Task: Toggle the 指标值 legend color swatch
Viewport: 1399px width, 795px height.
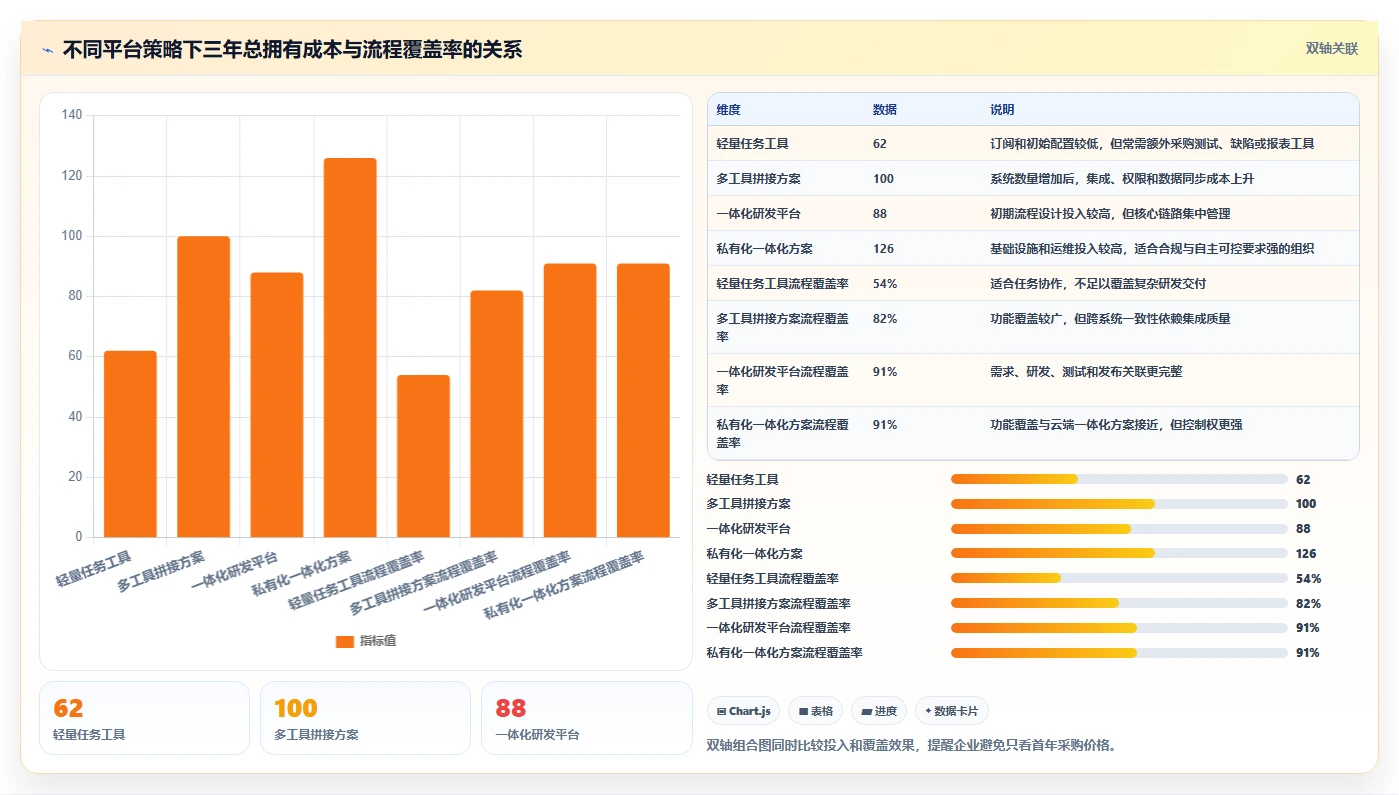Action: tap(345, 641)
